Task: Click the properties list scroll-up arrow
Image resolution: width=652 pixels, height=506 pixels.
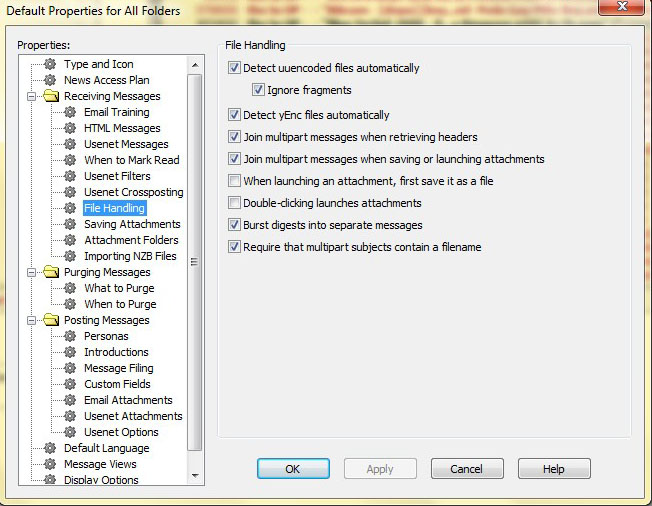Action: click(x=195, y=65)
